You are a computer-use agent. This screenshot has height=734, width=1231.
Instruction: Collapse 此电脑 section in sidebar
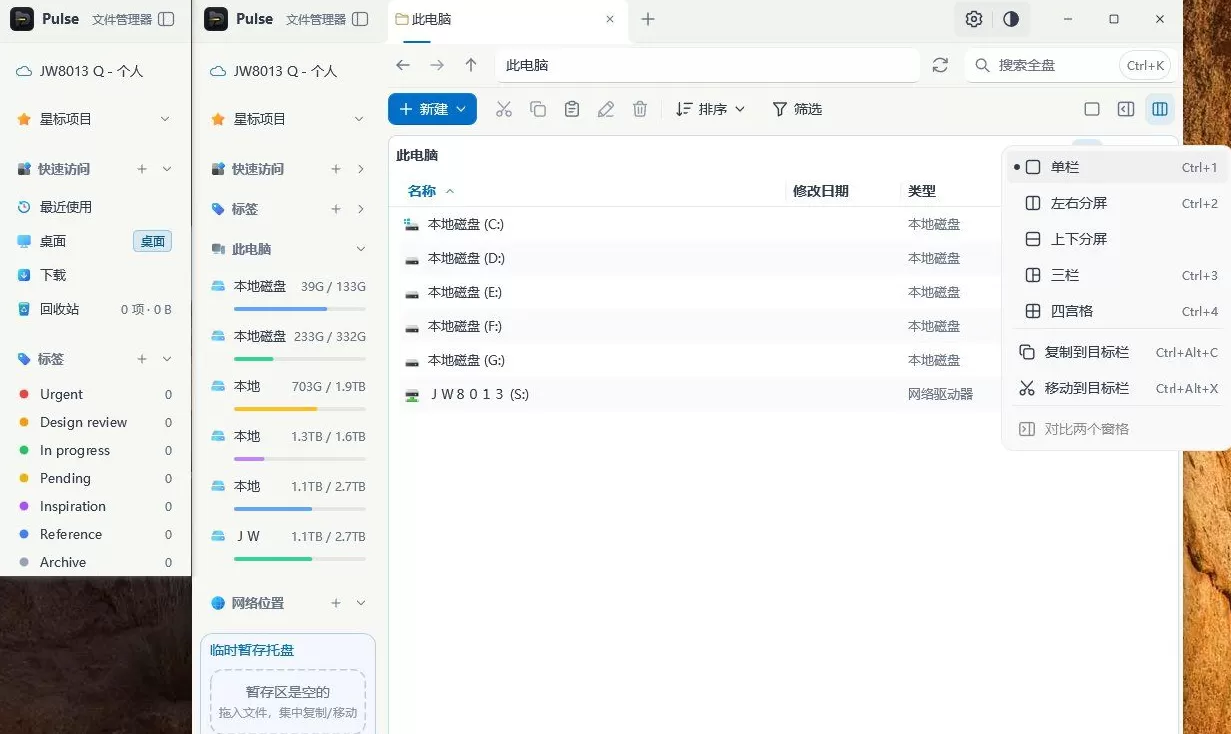pyautogui.click(x=361, y=249)
